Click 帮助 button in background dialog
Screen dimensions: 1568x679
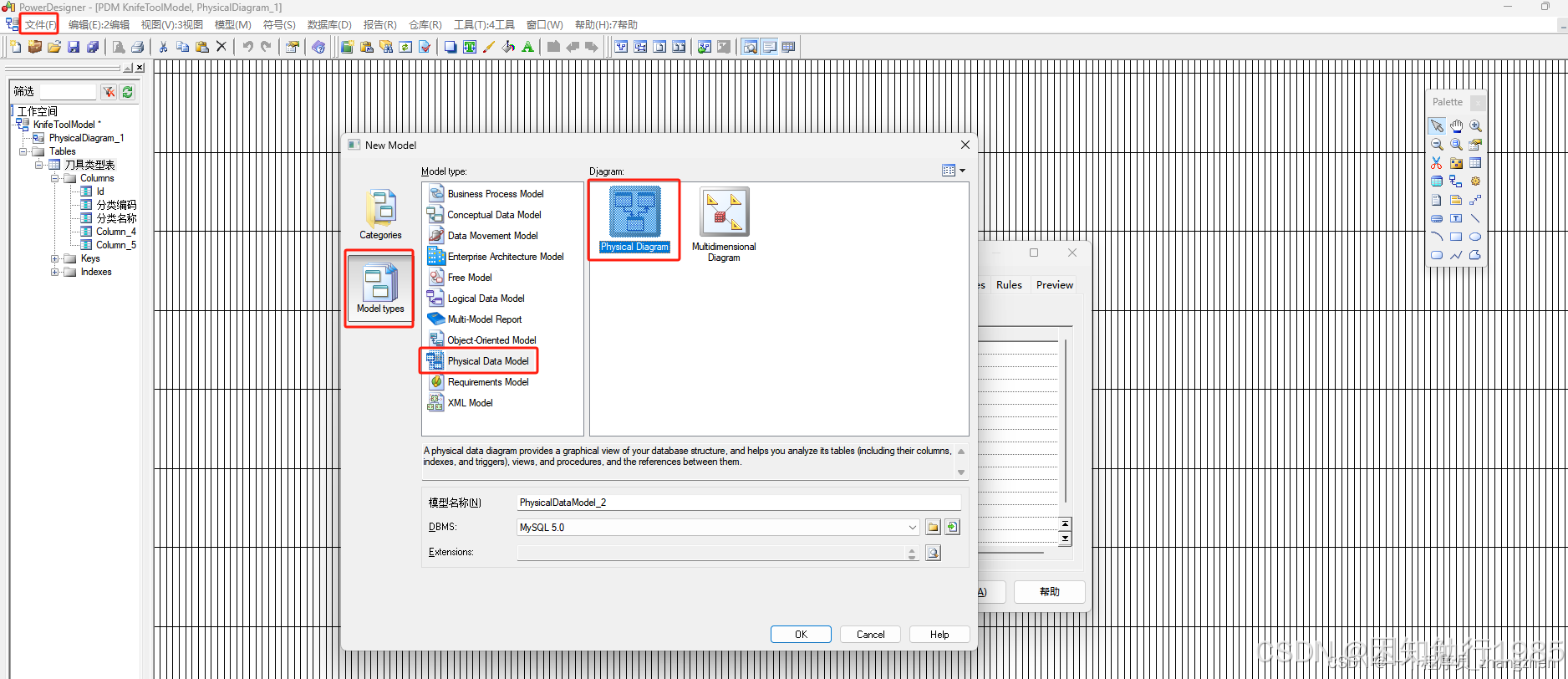1050,592
